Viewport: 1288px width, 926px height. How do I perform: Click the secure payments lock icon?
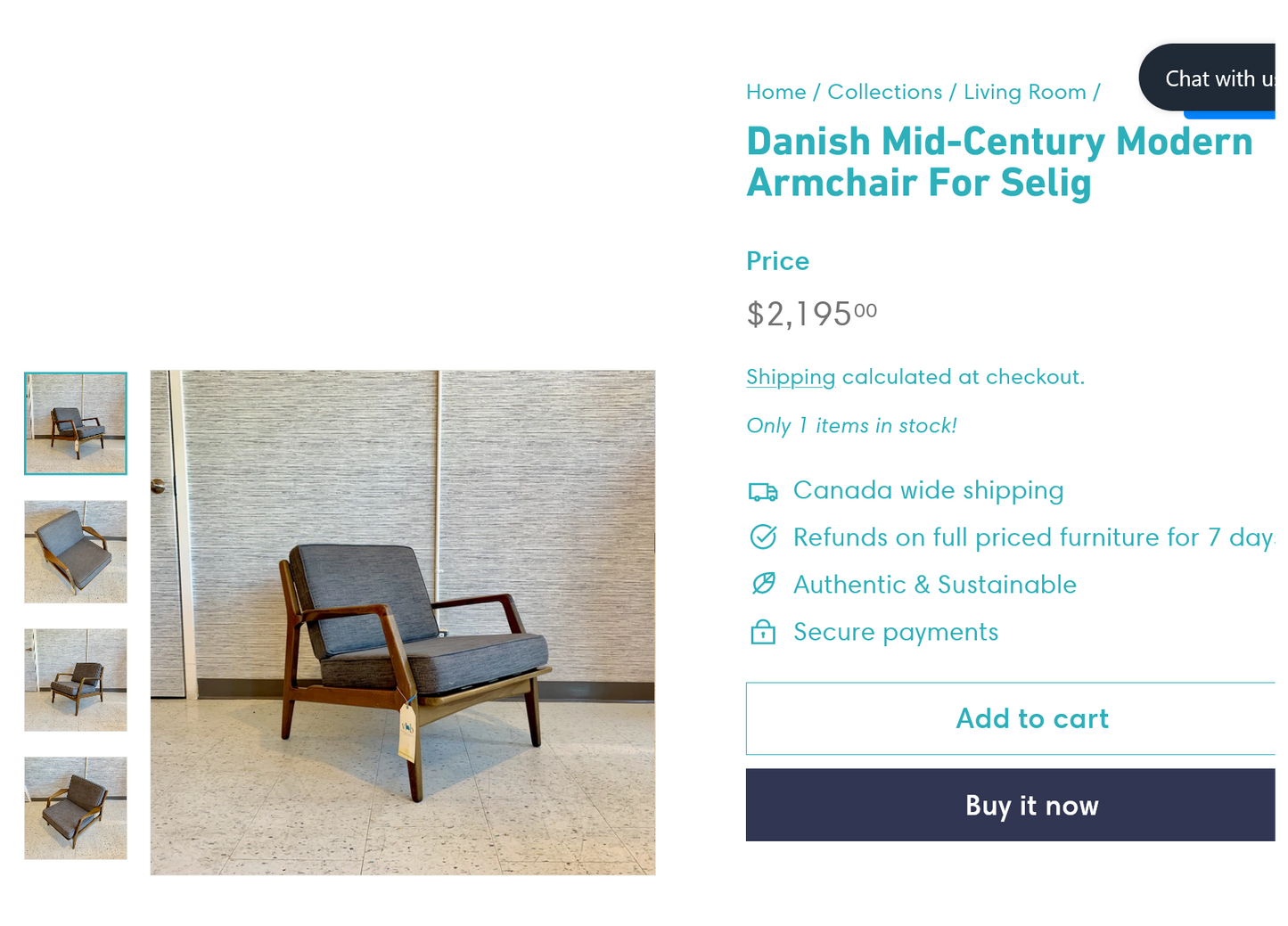click(x=763, y=632)
